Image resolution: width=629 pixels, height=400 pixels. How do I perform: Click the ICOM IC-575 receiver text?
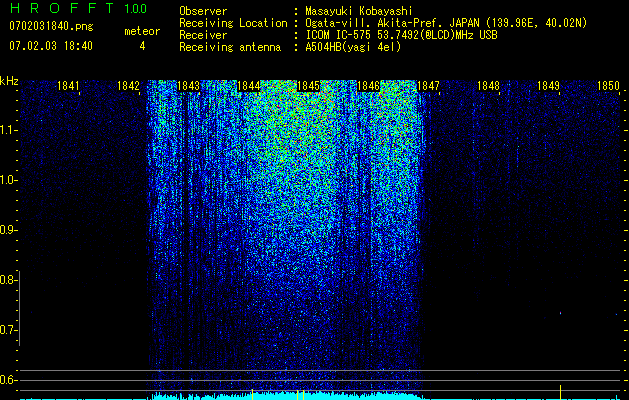point(401,35)
